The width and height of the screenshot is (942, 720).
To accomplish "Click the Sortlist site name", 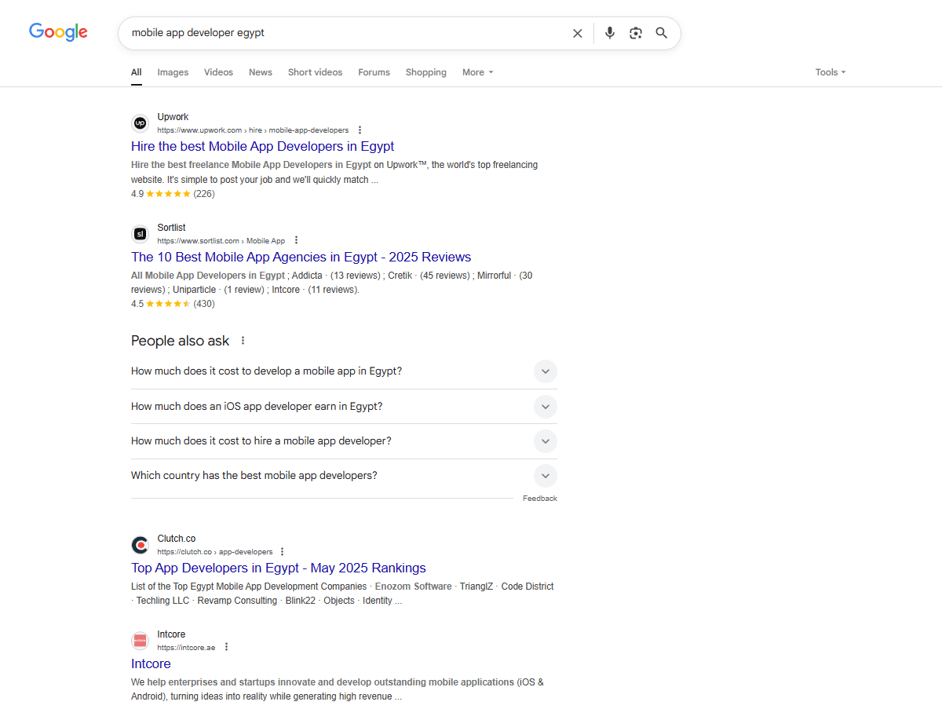I will [171, 227].
